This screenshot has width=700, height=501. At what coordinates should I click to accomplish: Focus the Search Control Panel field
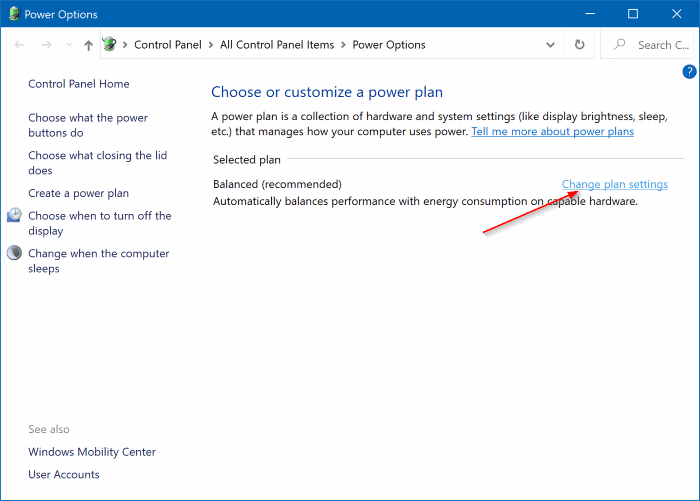click(x=647, y=45)
